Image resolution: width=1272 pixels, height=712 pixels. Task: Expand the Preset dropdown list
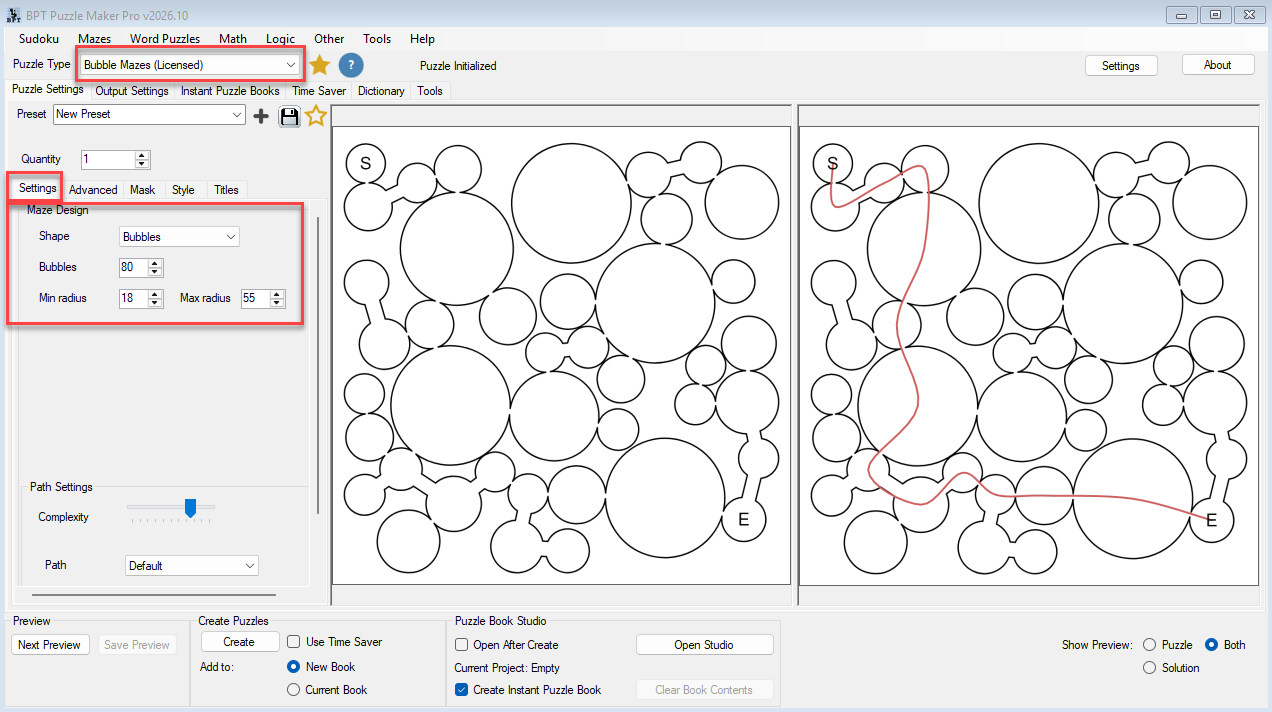pos(149,115)
